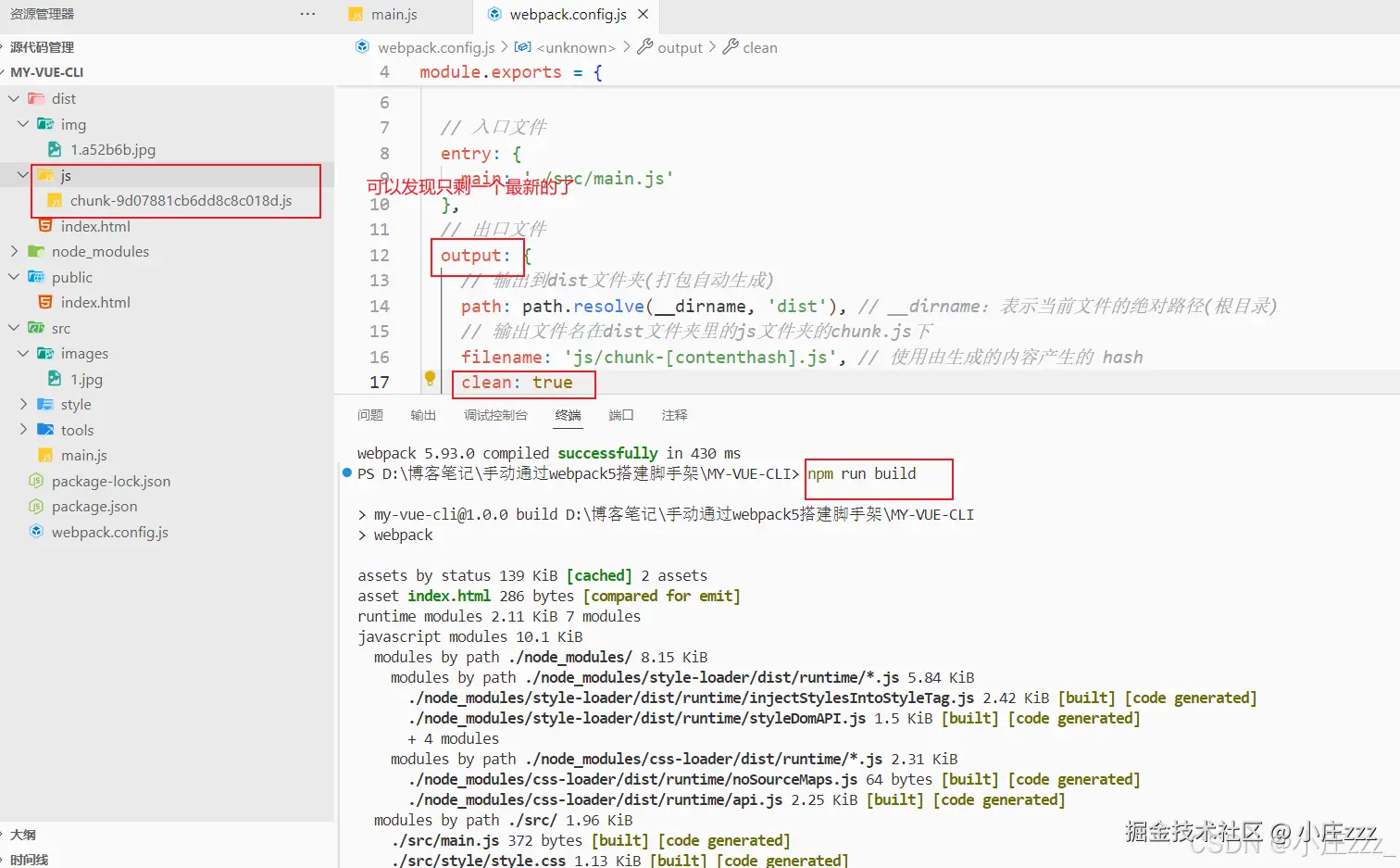Click the 1.a52b6b.jpg image file icon
Screen dimensions: 1400x868
[x=55, y=149]
